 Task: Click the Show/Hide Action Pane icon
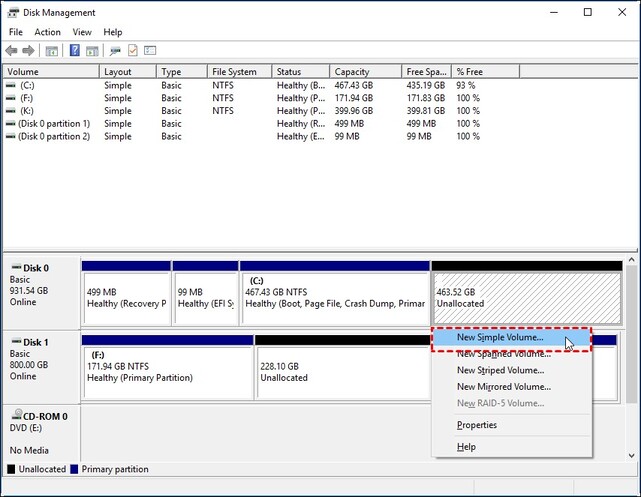93,50
